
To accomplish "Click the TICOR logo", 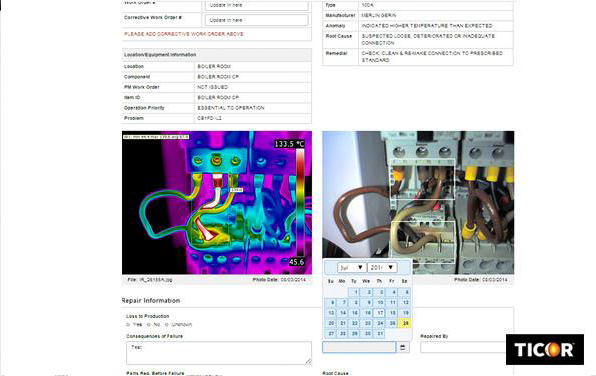I will tap(545, 349).
